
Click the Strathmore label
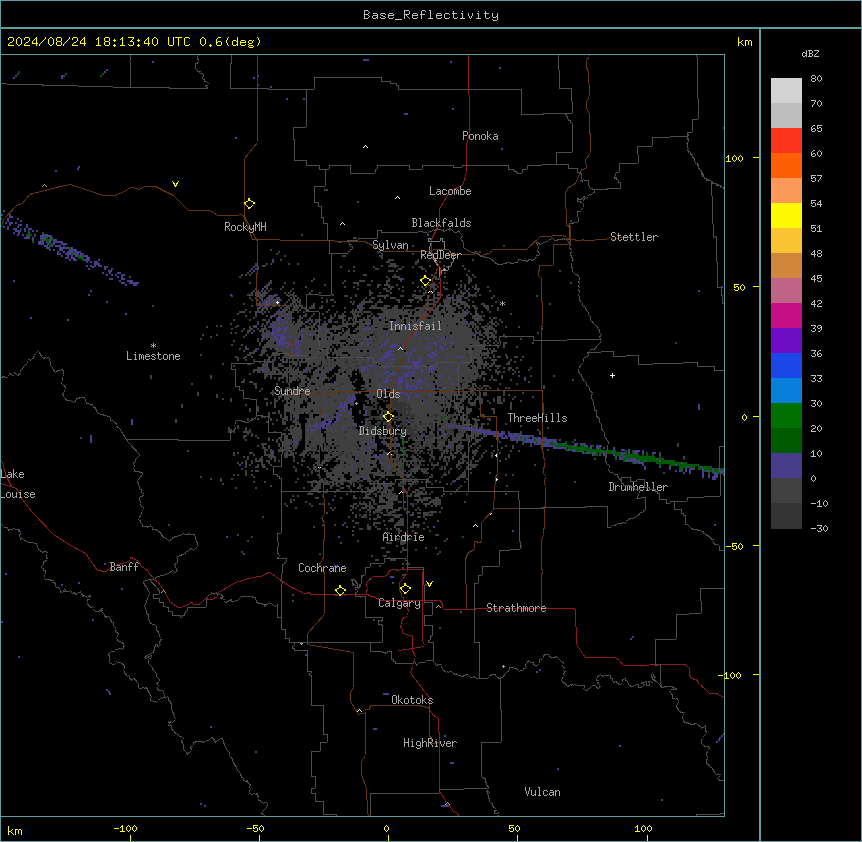(516, 608)
